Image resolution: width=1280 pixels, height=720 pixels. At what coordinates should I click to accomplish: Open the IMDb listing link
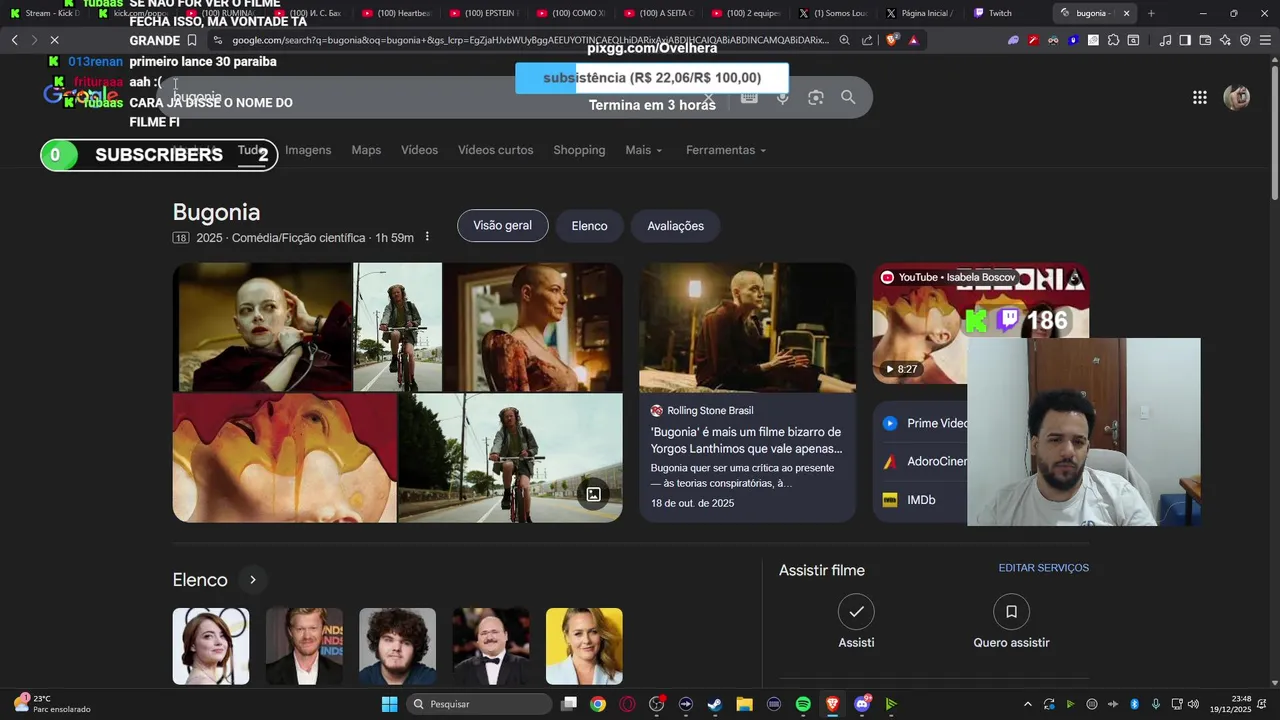point(920,500)
